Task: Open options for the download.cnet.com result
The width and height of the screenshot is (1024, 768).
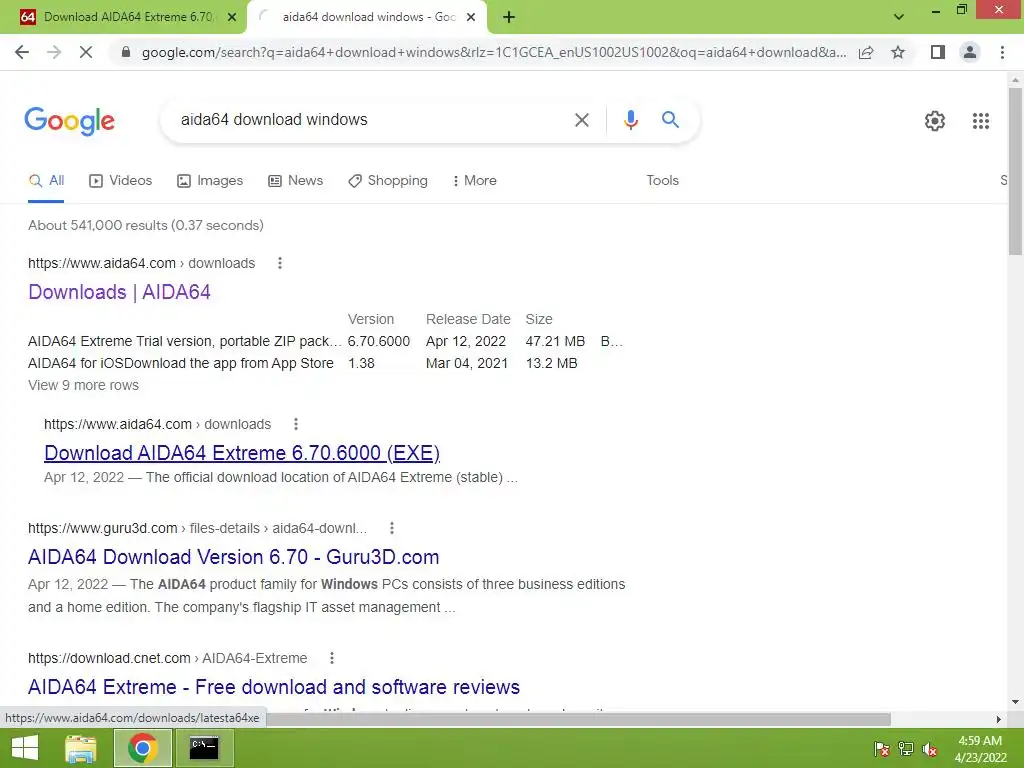Action: (x=332, y=658)
